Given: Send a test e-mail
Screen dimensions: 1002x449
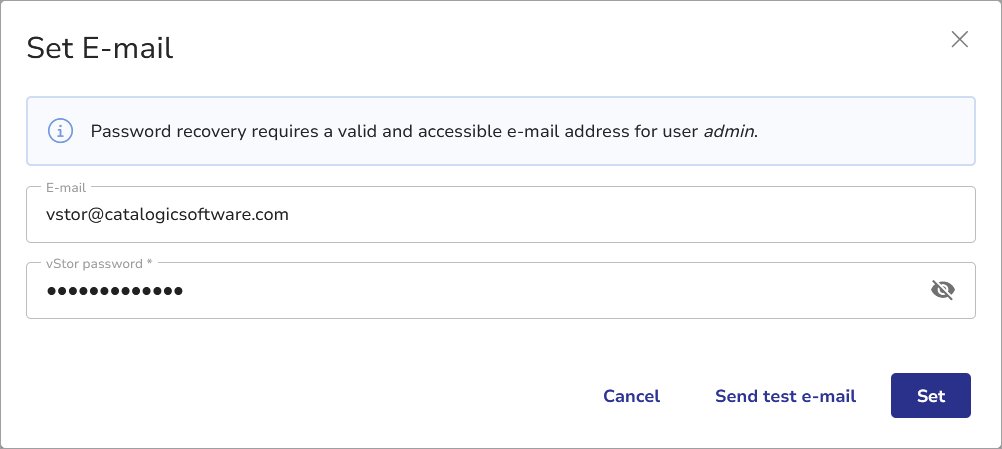Looking at the screenshot, I should pos(785,396).
